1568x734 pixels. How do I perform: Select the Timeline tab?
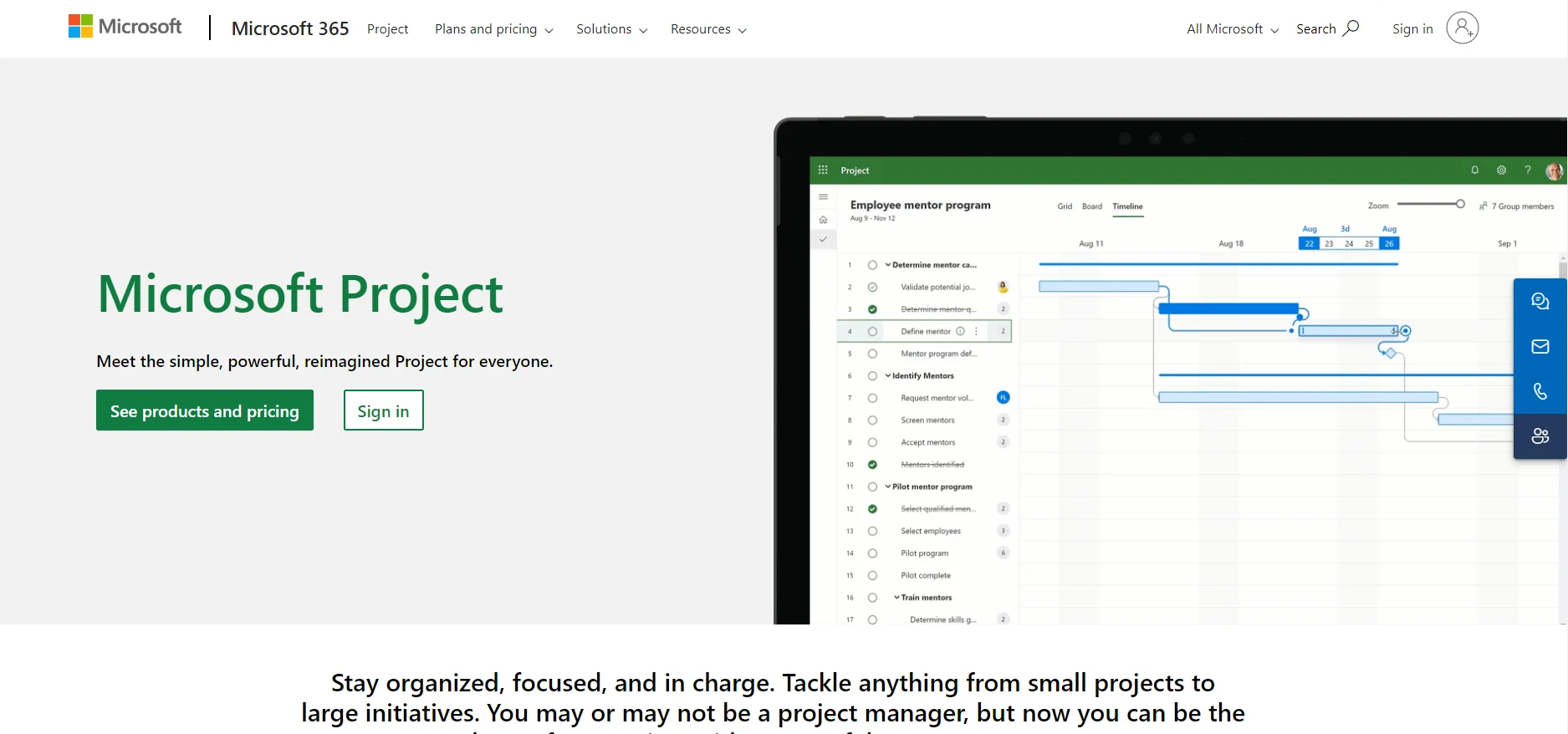coord(1127,206)
